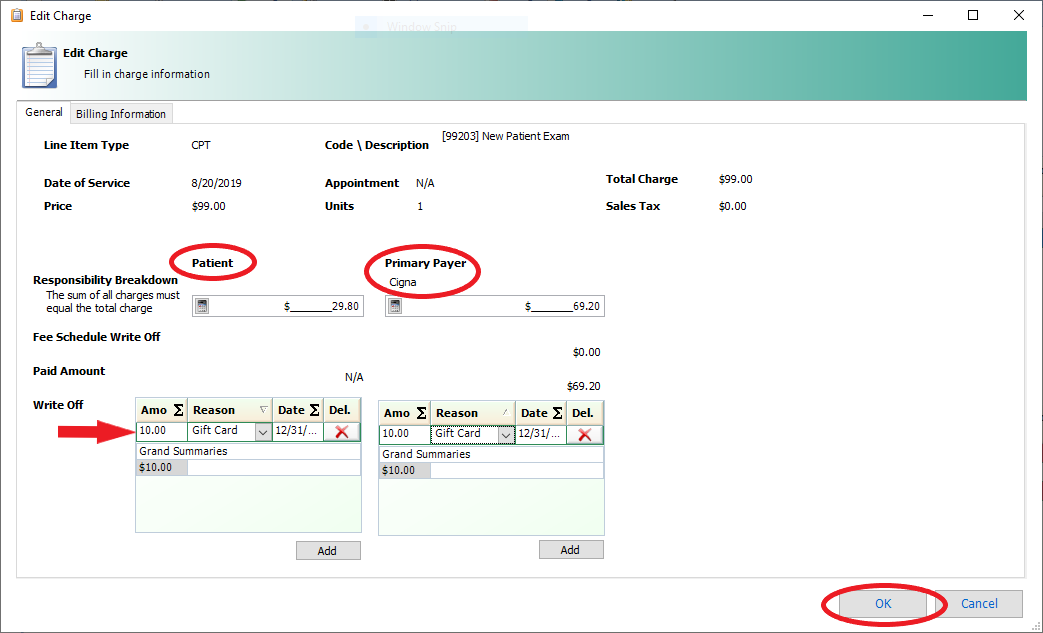Image resolution: width=1043 pixels, height=633 pixels.
Task: Sort Patient write-offs by Reason column header
Action: click(x=229, y=410)
